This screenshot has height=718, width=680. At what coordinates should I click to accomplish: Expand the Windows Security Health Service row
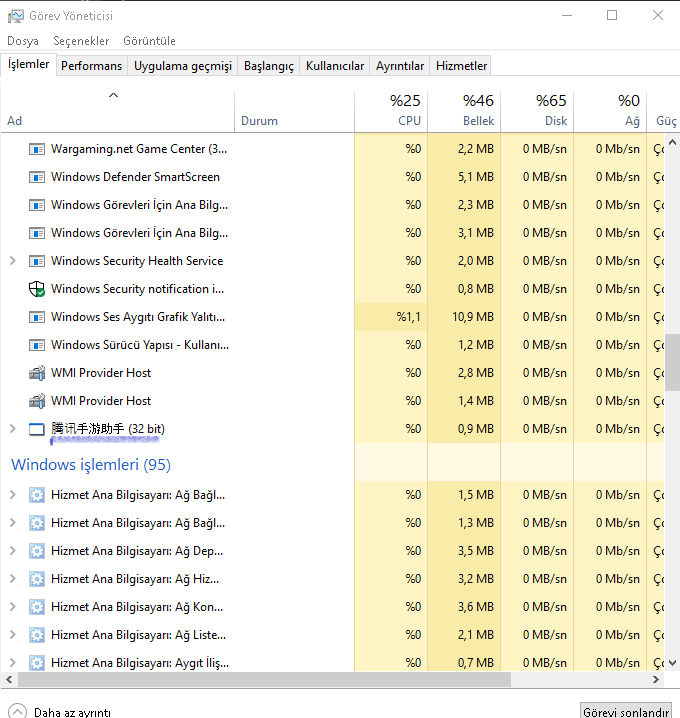13,261
